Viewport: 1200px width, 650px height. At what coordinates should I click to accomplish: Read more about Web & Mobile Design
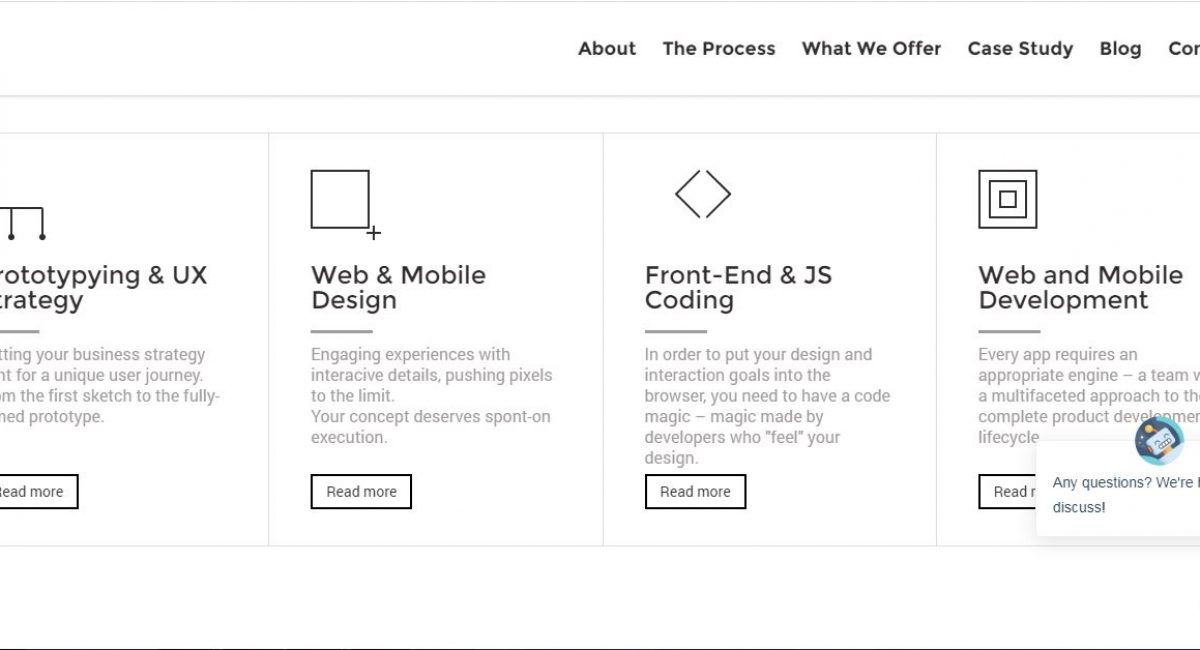pyautogui.click(x=361, y=491)
